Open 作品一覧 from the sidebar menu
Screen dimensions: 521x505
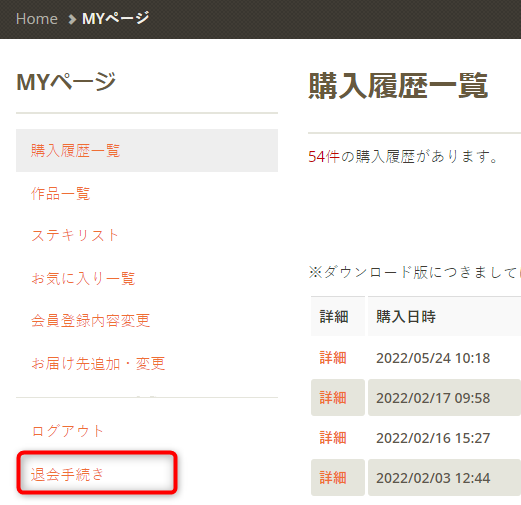coord(60,193)
